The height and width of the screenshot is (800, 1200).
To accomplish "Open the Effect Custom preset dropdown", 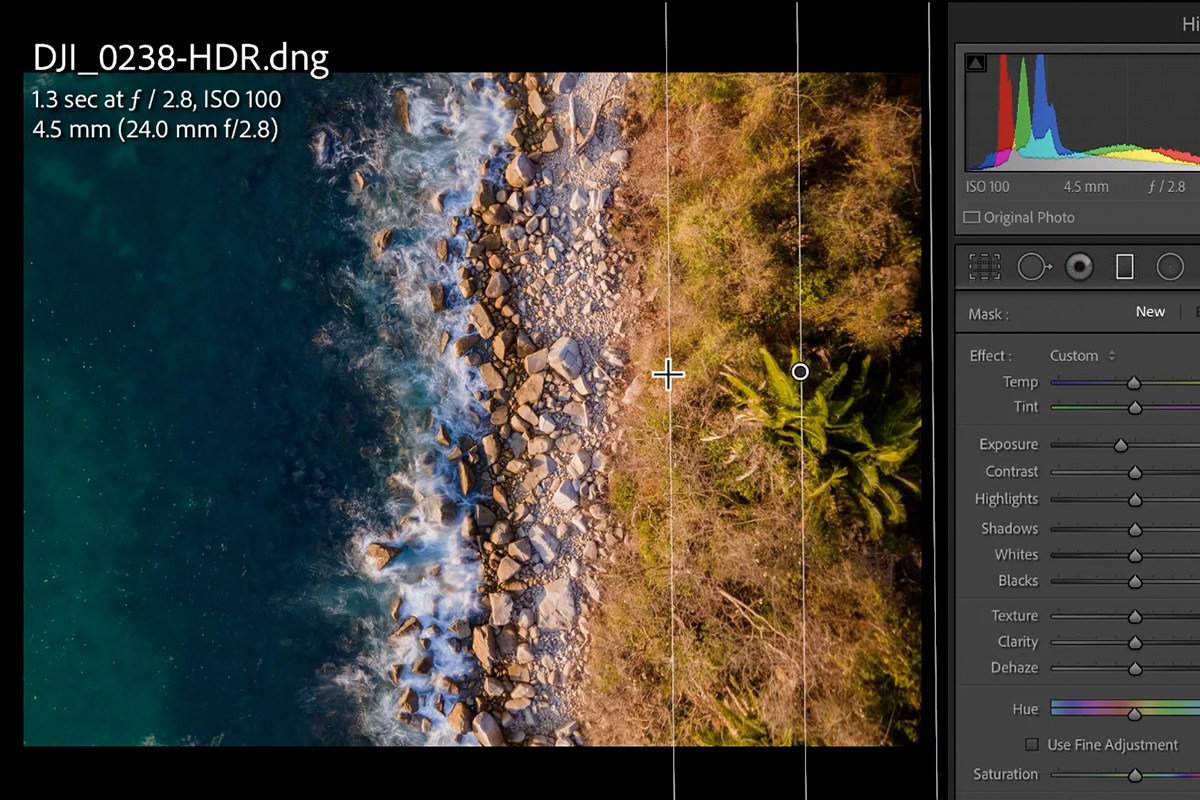I will pos(1082,356).
